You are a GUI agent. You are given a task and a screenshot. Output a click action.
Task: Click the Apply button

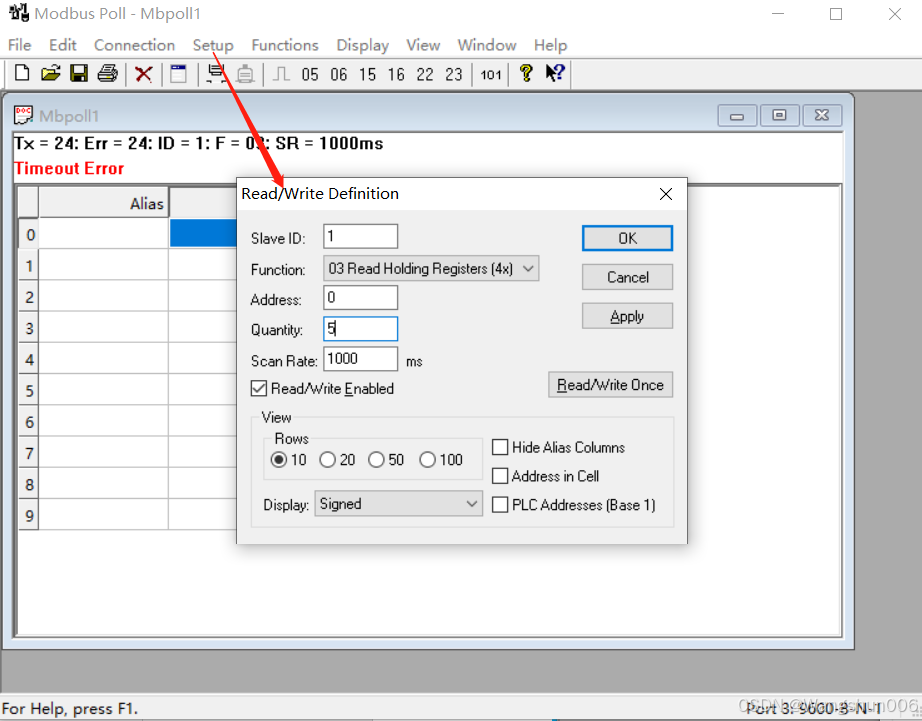point(627,316)
